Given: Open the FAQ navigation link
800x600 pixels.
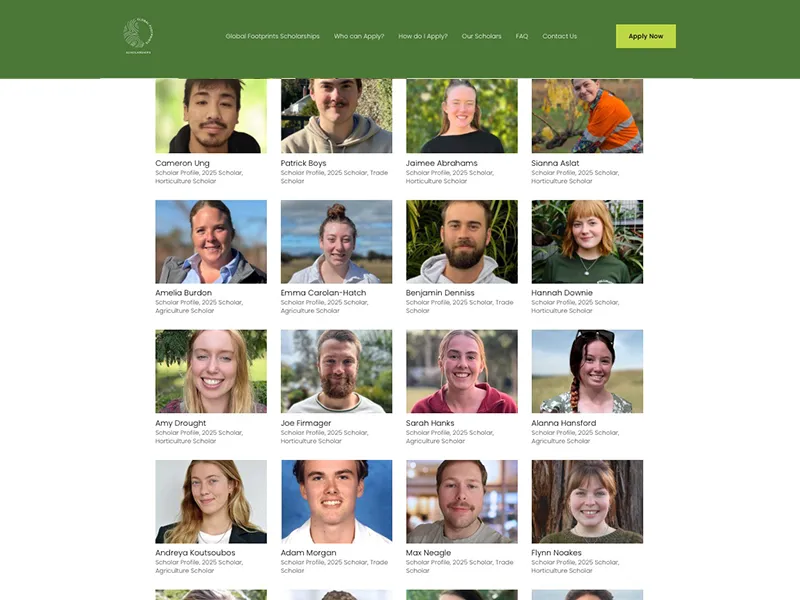Looking at the screenshot, I should [x=521, y=36].
